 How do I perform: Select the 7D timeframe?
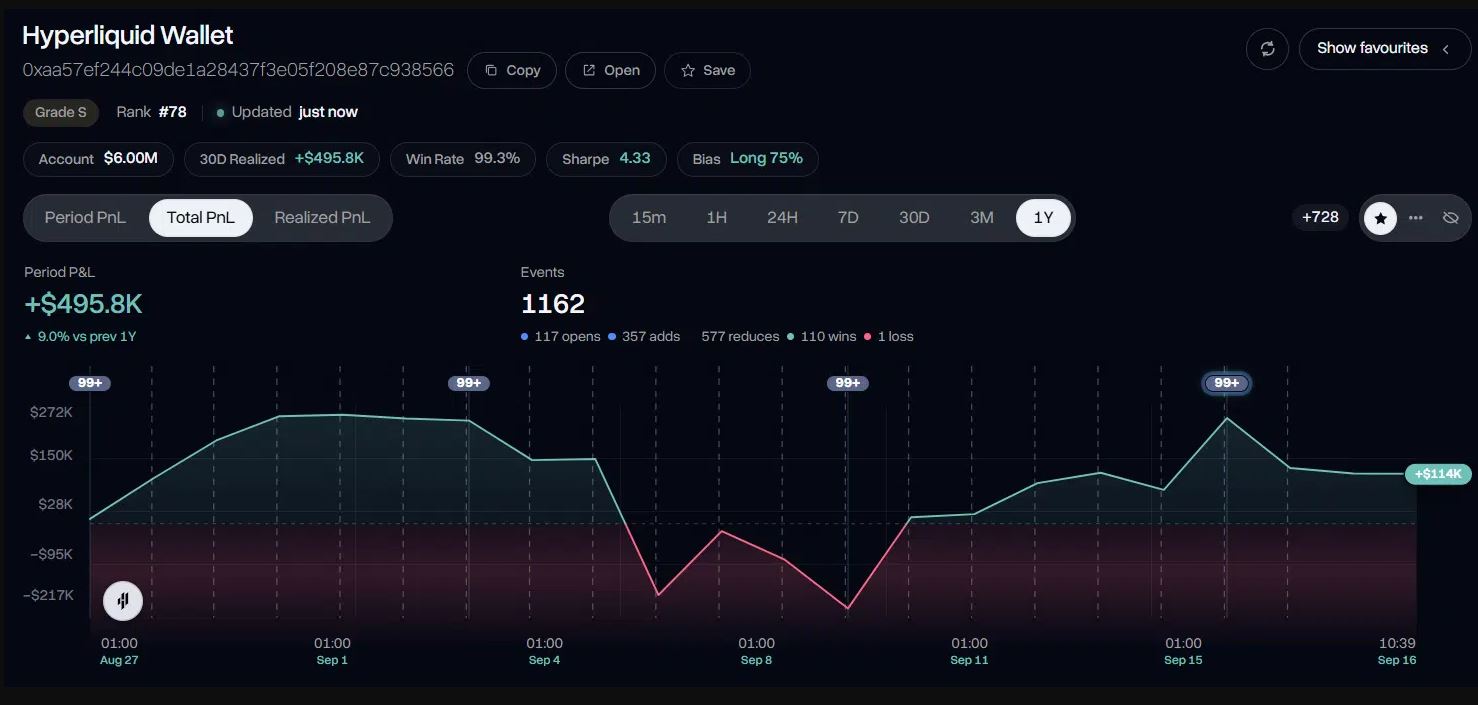(x=848, y=217)
